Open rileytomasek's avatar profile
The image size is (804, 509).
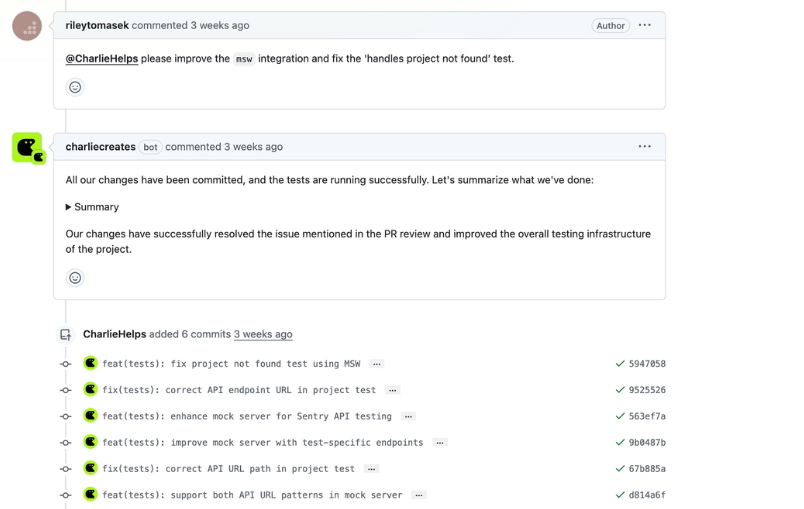pyautogui.click(x=27, y=26)
